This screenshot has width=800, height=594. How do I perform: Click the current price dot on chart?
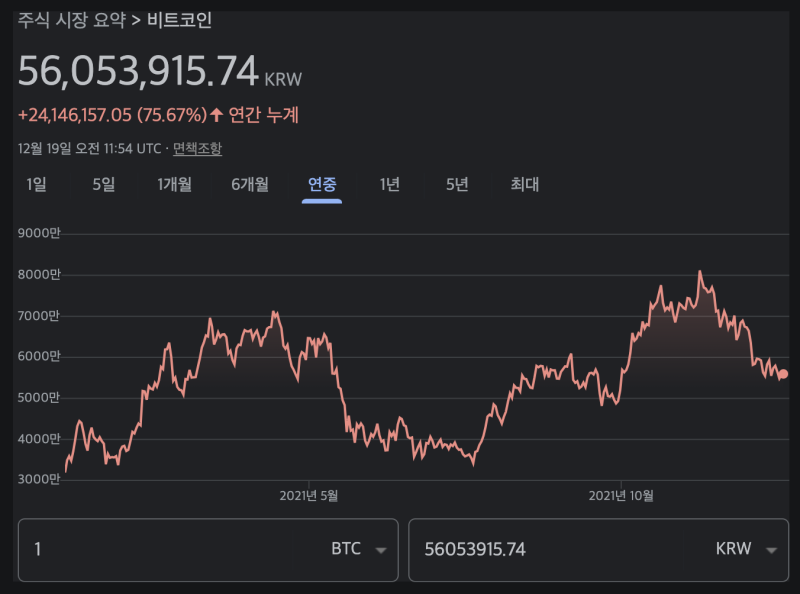(x=784, y=374)
